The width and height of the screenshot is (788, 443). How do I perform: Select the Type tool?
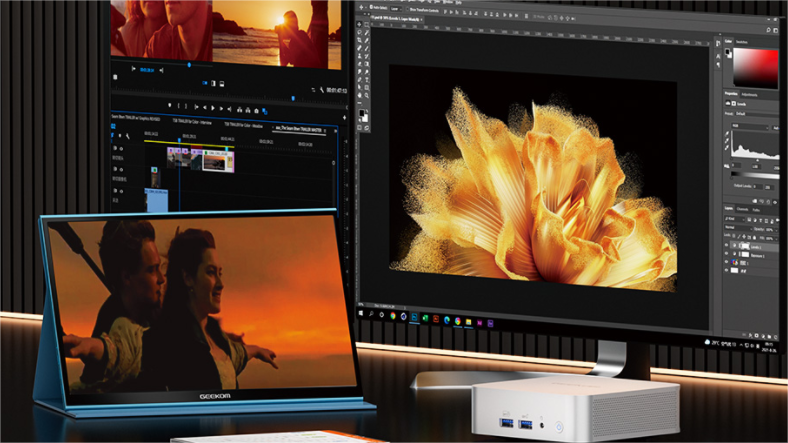(366, 79)
